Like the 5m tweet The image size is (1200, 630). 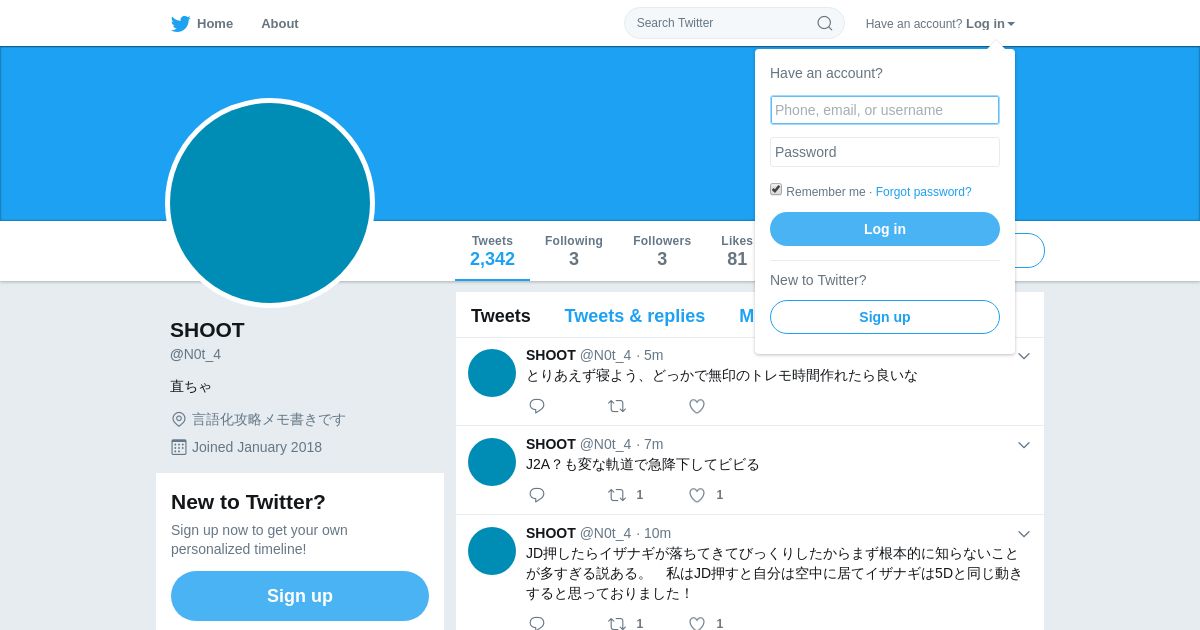click(697, 406)
